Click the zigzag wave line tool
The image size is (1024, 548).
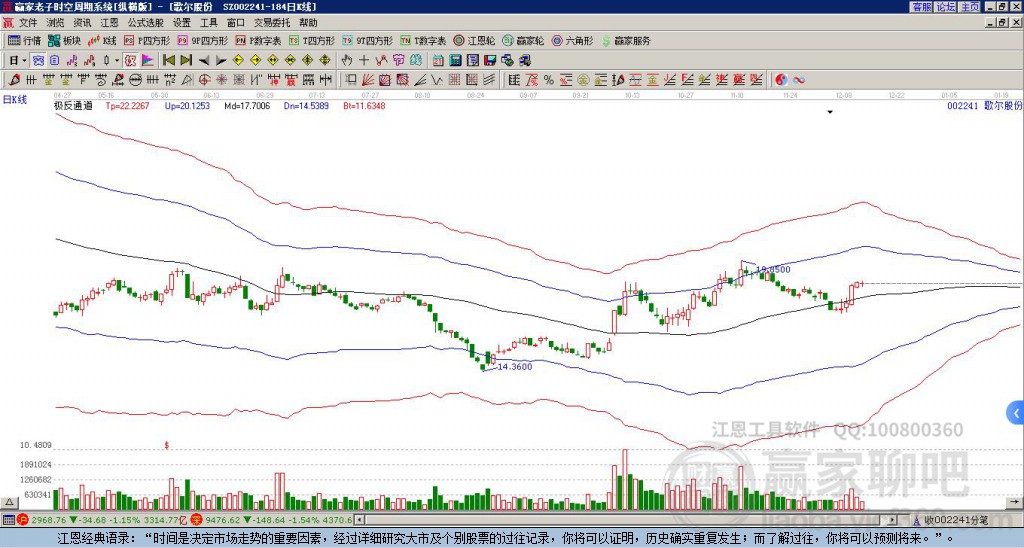pyautogui.click(x=437, y=80)
